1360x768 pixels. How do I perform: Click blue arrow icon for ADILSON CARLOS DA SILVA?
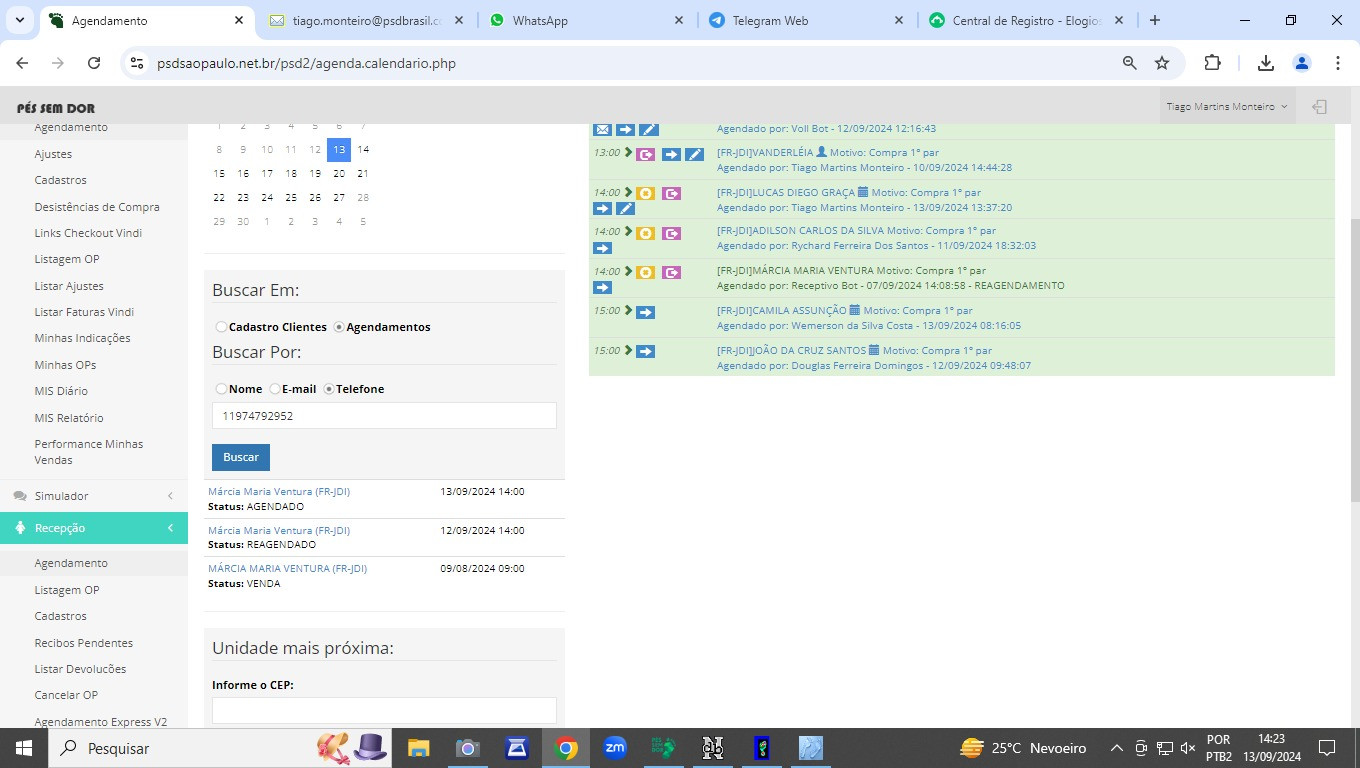602,248
